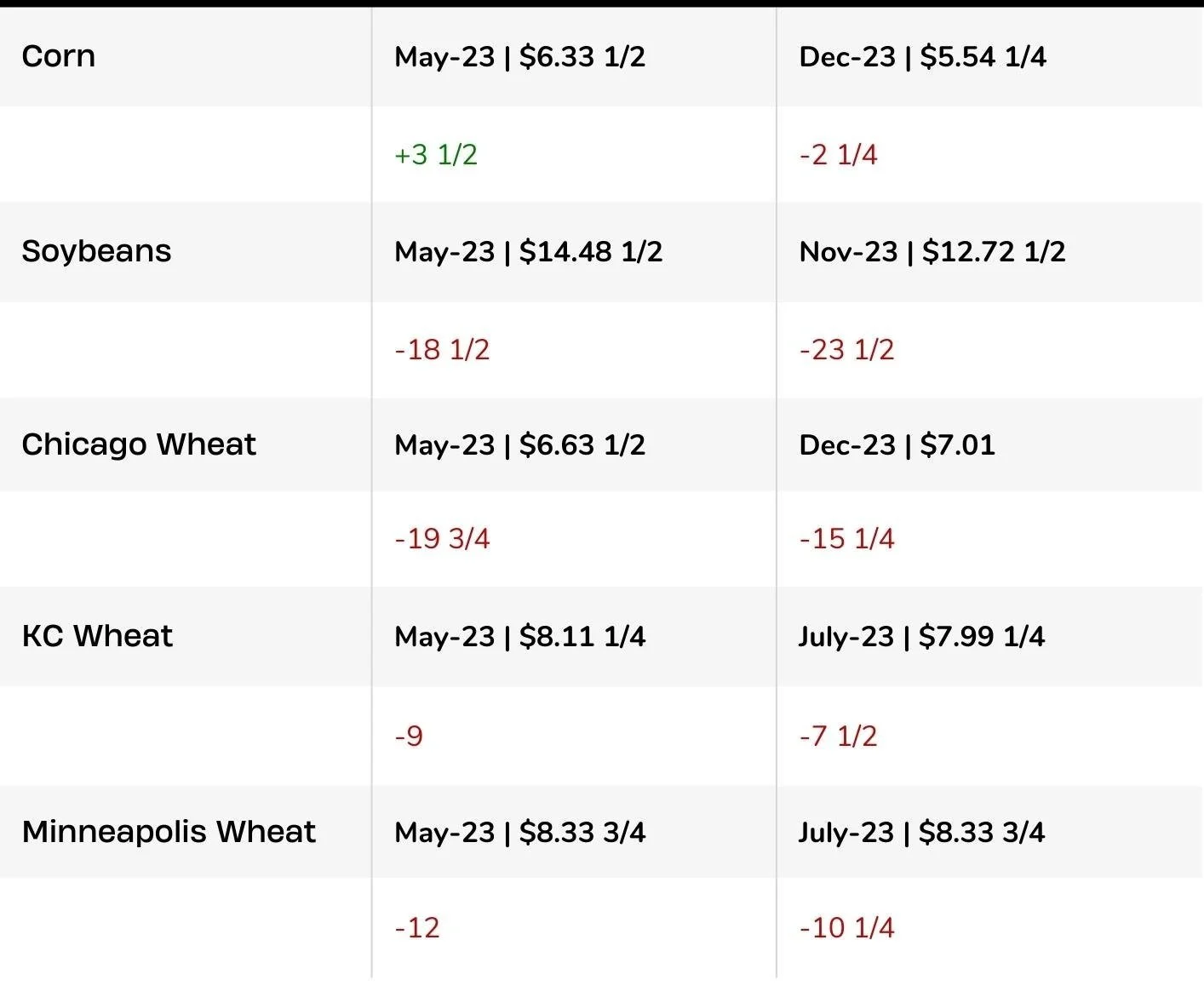Click the -2 1/4 corn change value
This screenshot has width=1204, height=1003.
tap(838, 155)
